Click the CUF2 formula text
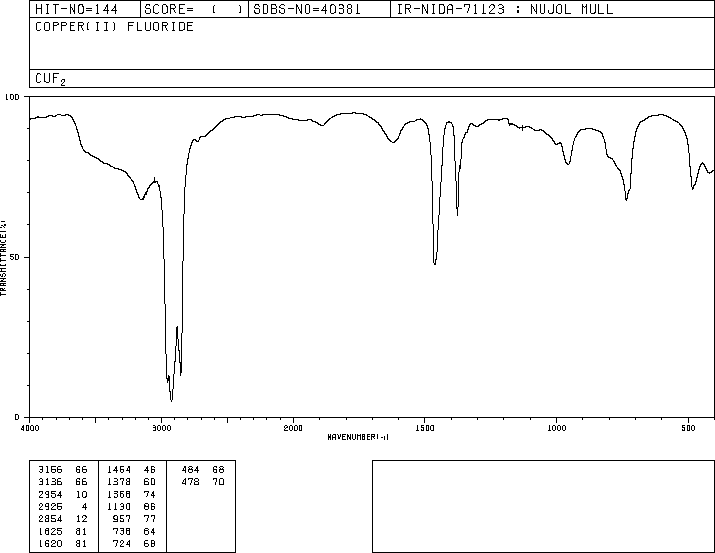 [50, 79]
